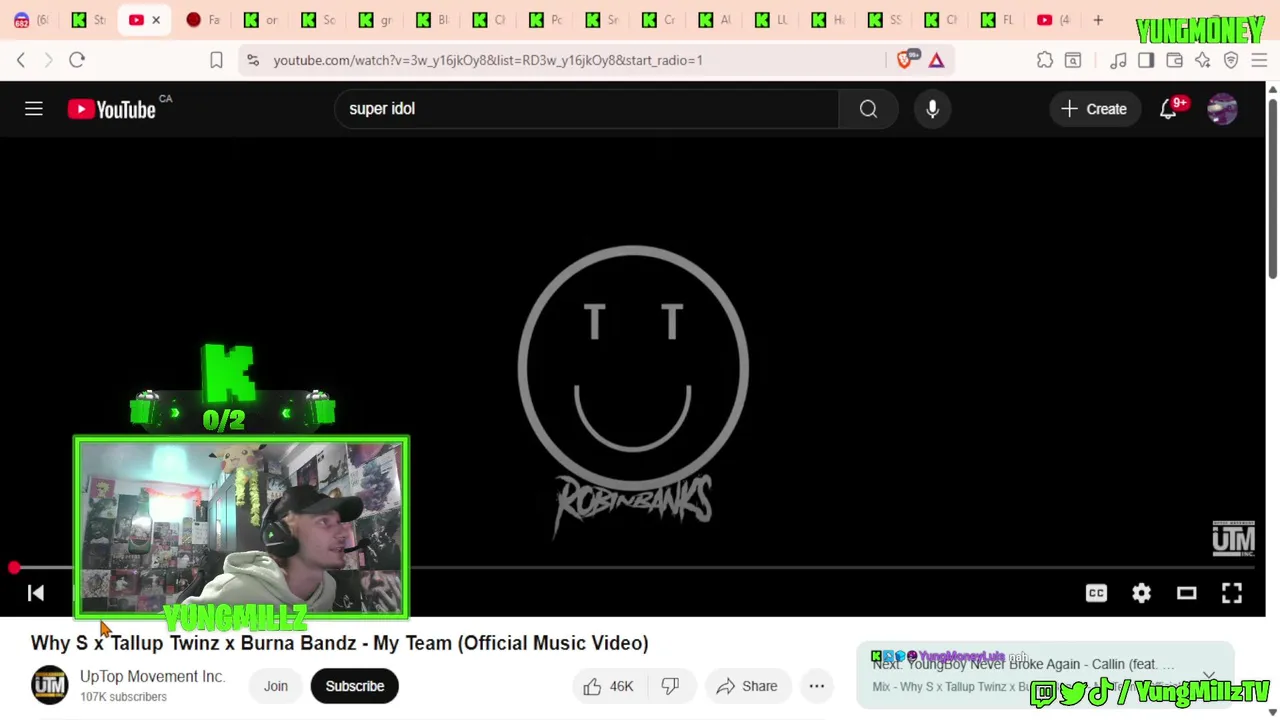Switch to the 'St' Kick tab
The height and width of the screenshot is (720, 1280).
(88, 20)
